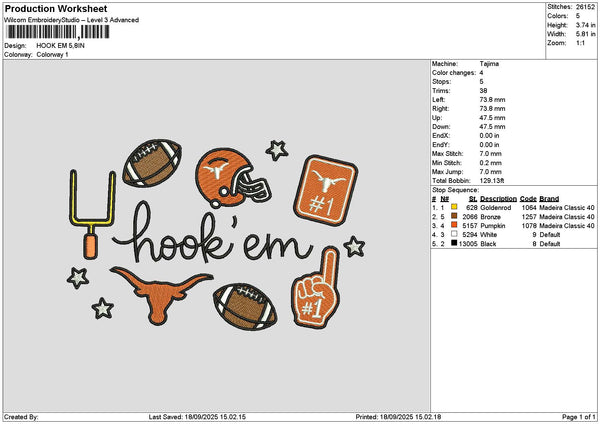Click the Width value 5.81 in
600x424 pixels.
pos(585,34)
